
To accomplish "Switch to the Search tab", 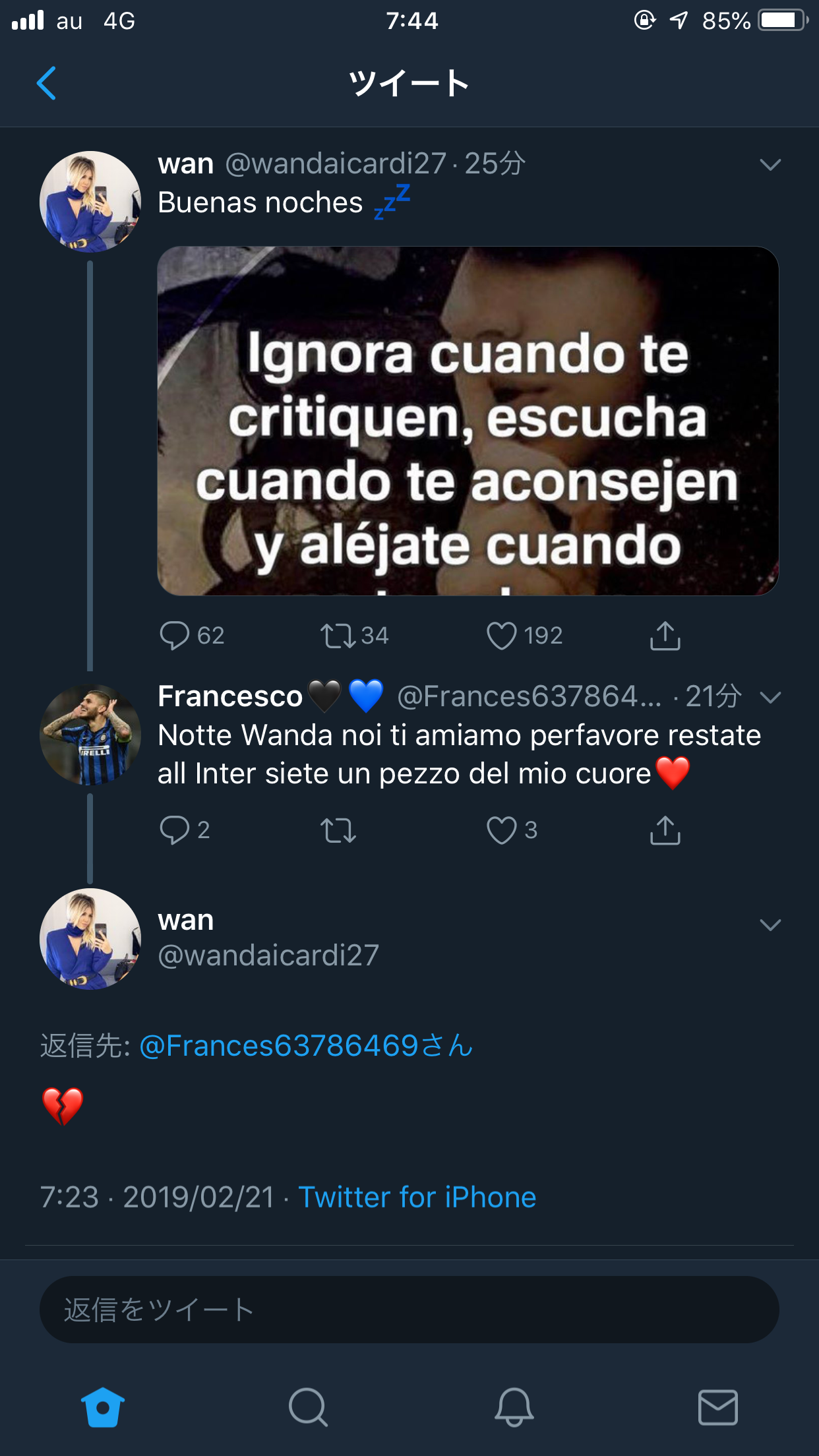I will [308, 1407].
